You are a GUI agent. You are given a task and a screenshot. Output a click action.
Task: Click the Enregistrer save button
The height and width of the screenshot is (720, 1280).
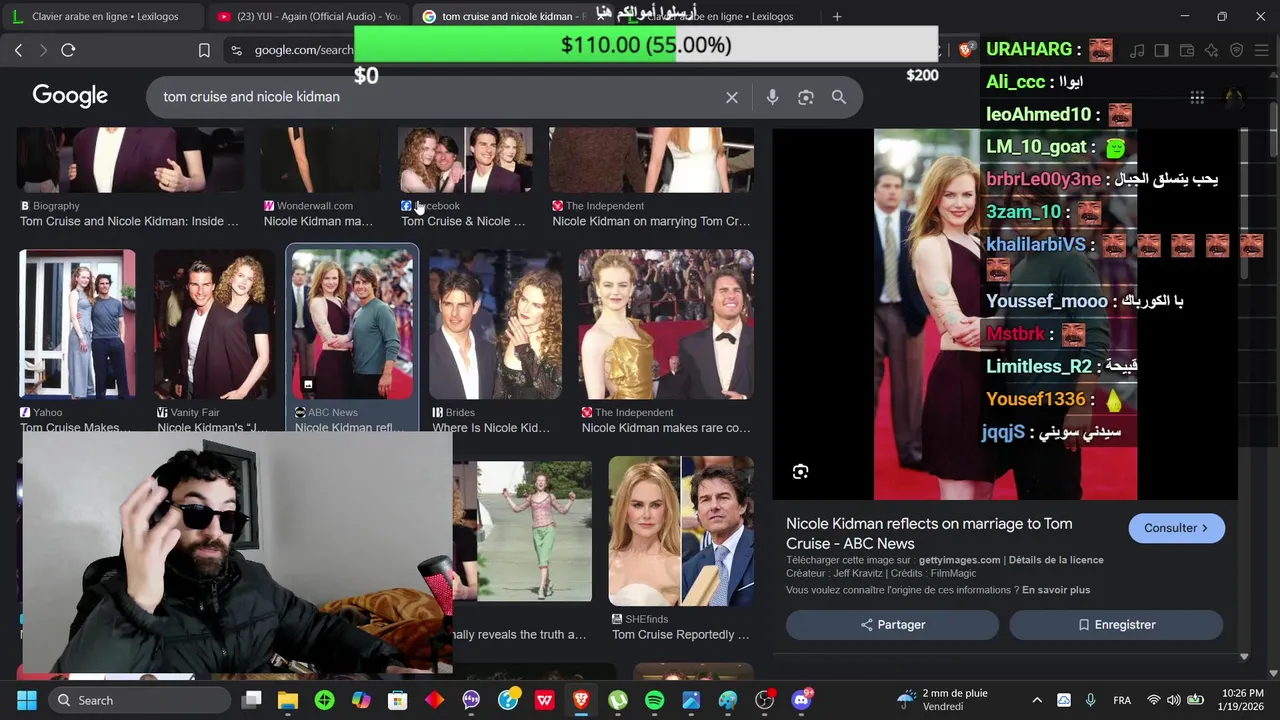1116,625
